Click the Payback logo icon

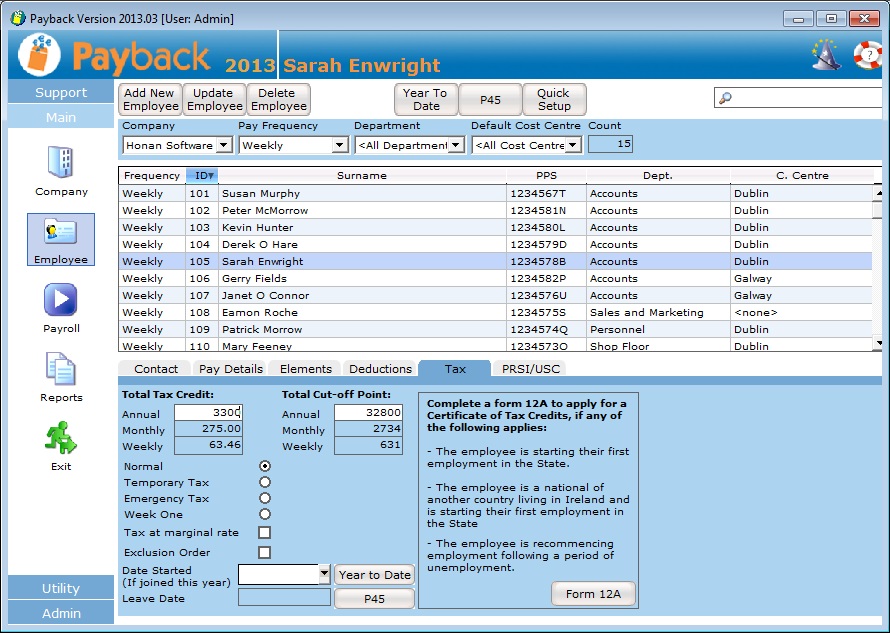tap(39, 55)
